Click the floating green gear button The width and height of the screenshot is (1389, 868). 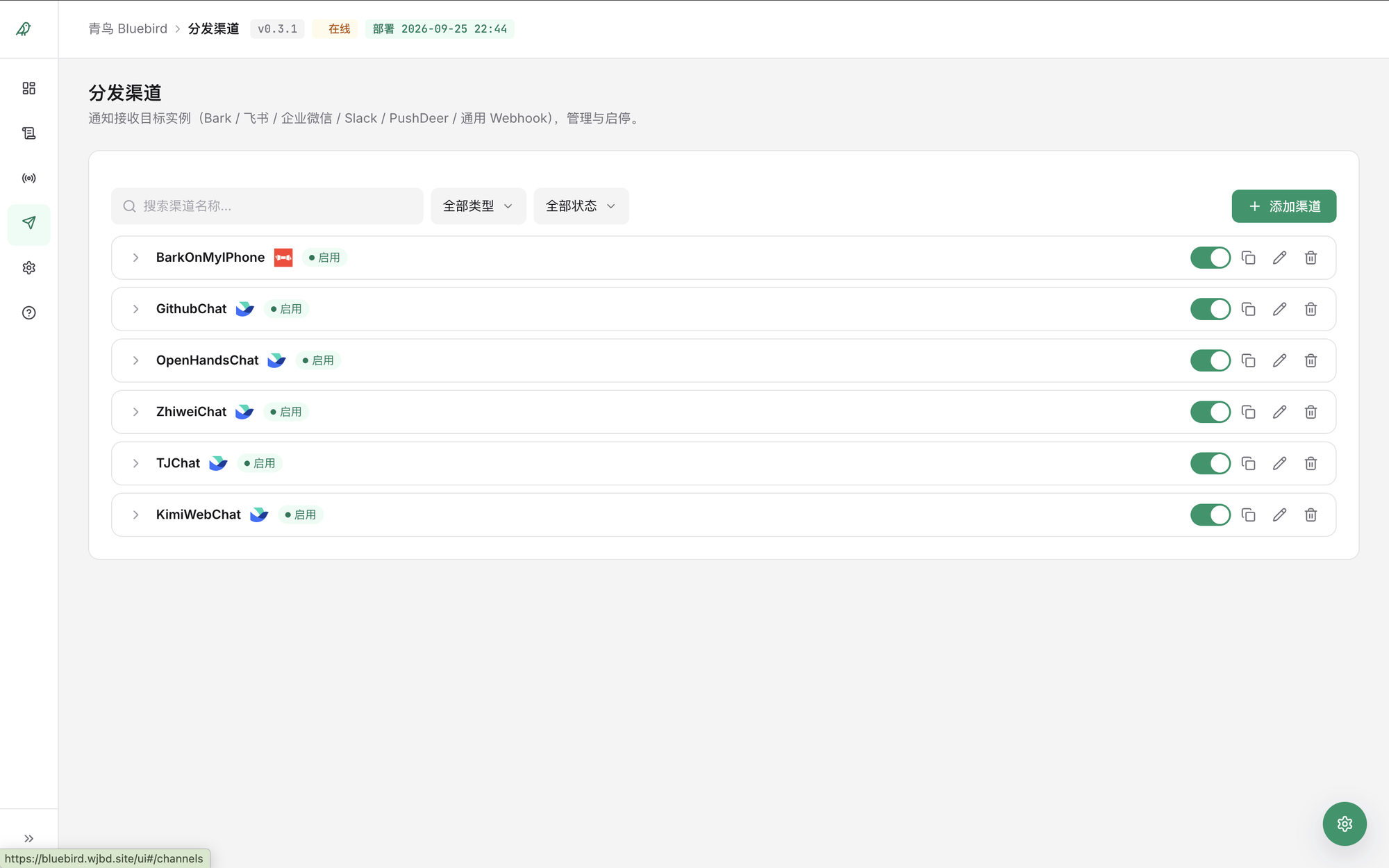pos(1345,824)
